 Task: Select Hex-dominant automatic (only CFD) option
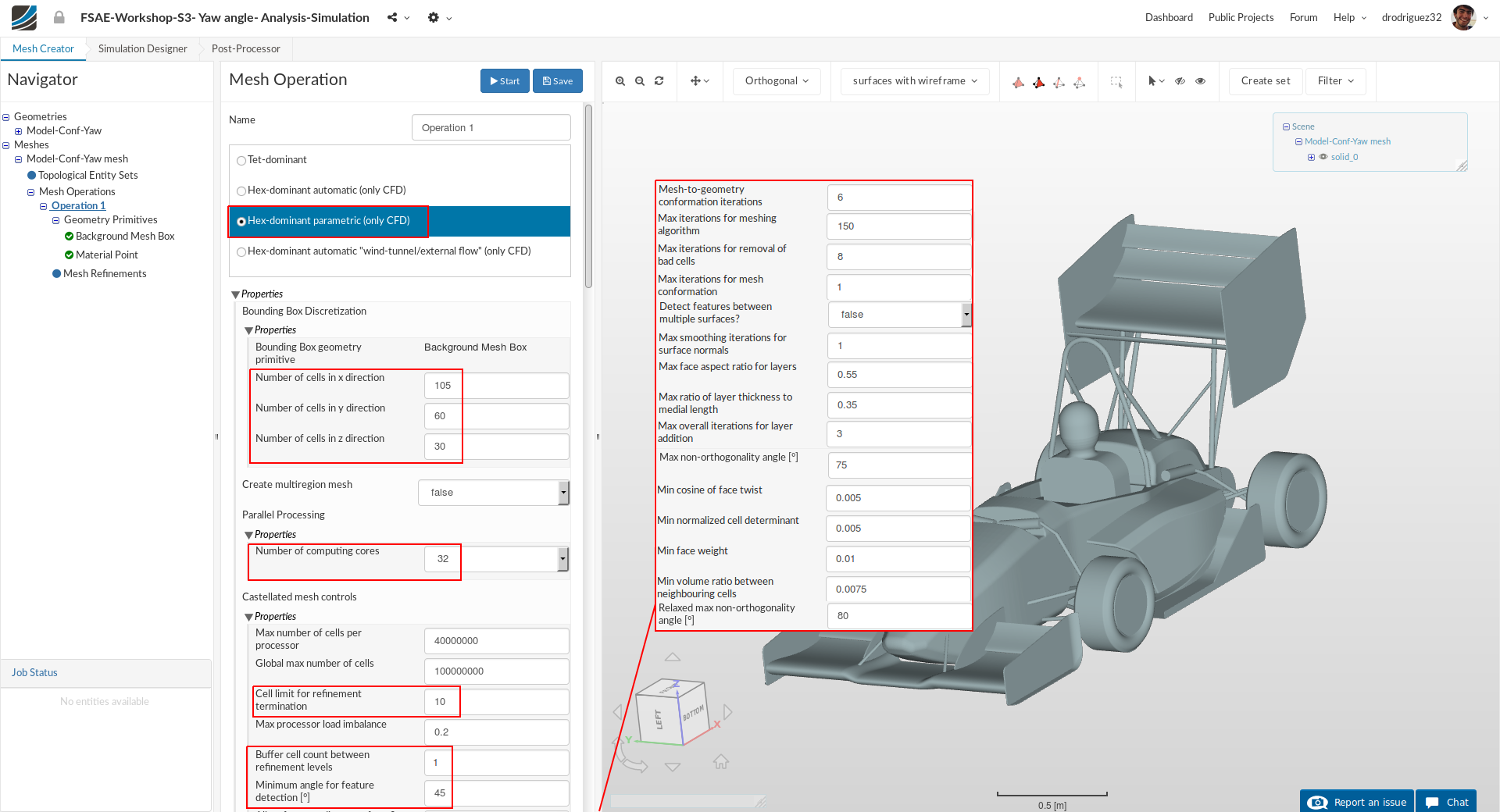[241, 191]
